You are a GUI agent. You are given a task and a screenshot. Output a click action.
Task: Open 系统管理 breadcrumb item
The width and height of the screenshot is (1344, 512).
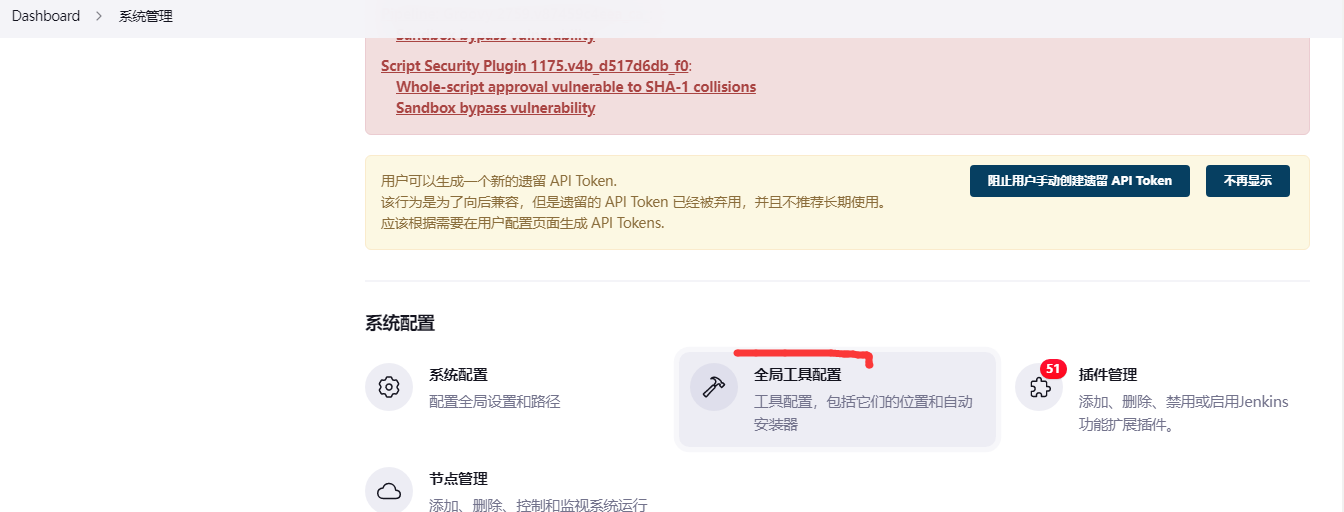coord(146,17)
